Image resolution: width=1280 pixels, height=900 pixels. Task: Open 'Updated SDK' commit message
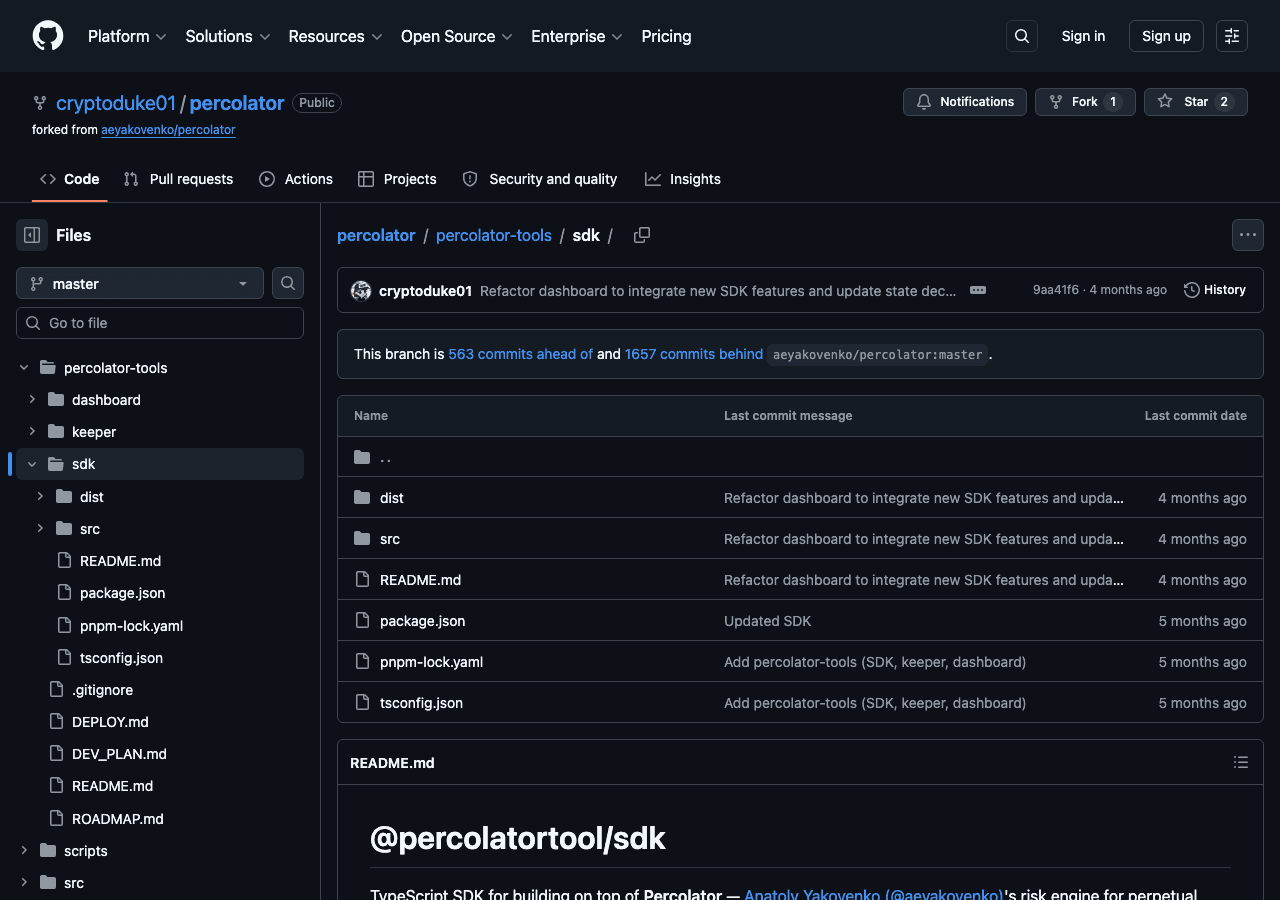click(x=767, y=621)
